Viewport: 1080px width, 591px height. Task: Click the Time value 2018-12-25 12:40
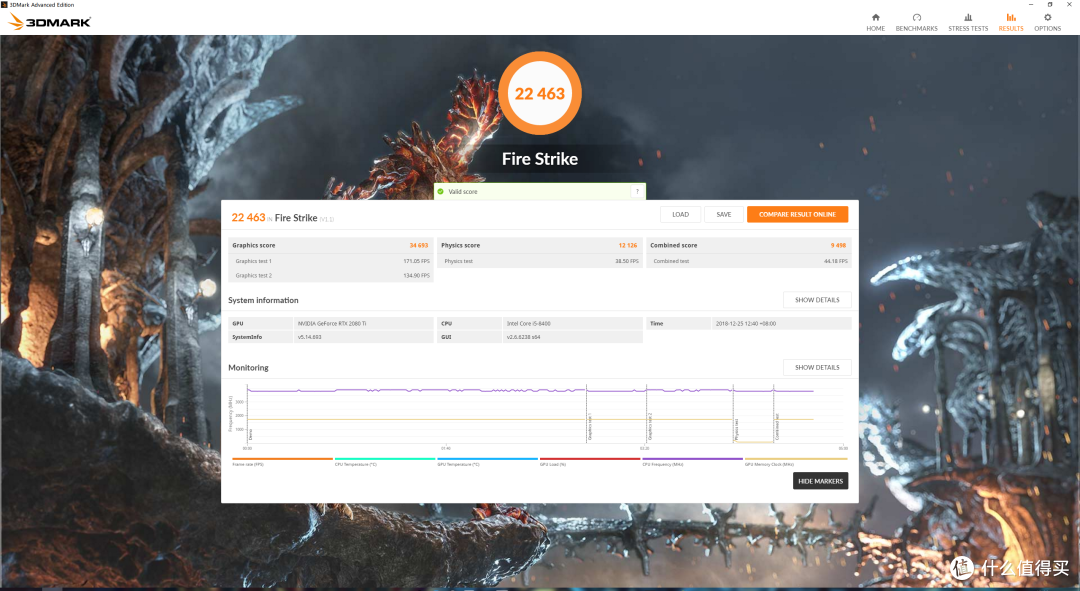coord(745,323)
